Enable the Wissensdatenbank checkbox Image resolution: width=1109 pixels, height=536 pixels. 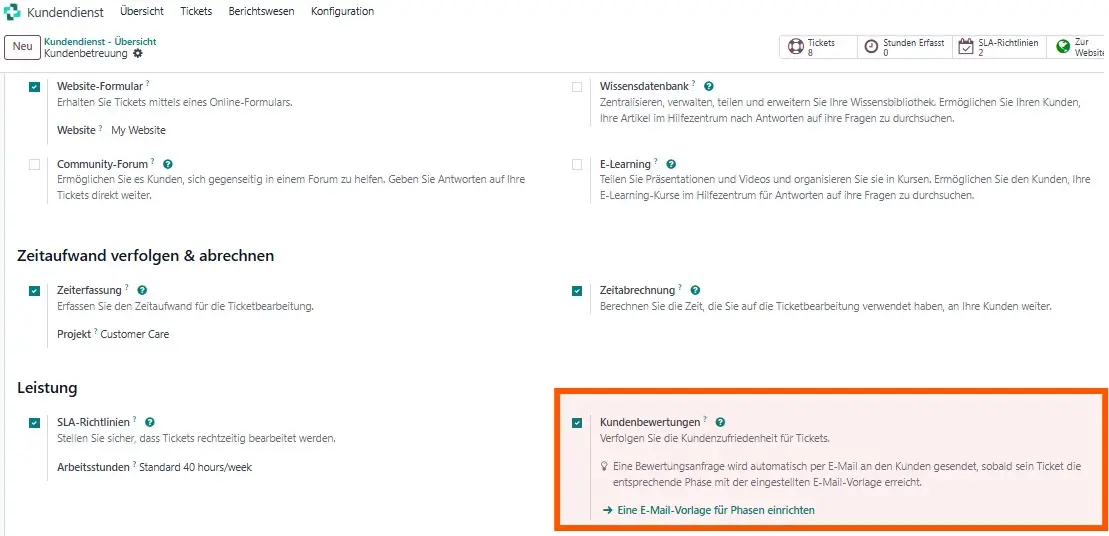click(577, 87)
